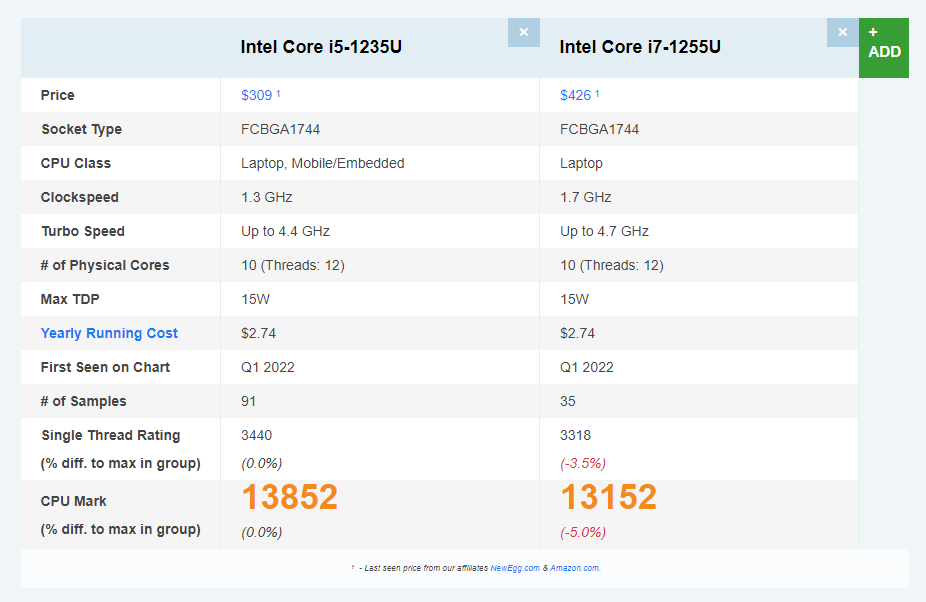Click the red (-5.0%) CPU Mark difference
The image size is (926, 602).
582,532
